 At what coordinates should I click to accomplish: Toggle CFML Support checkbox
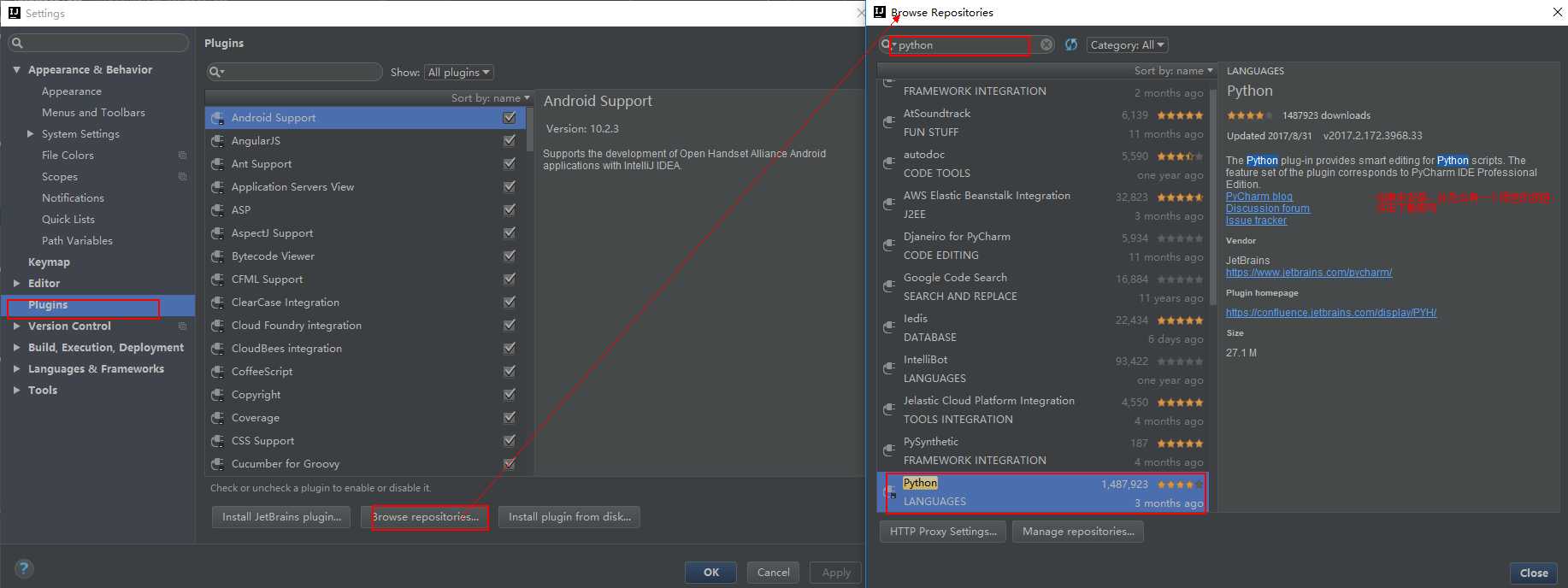[x=510, y=279]
